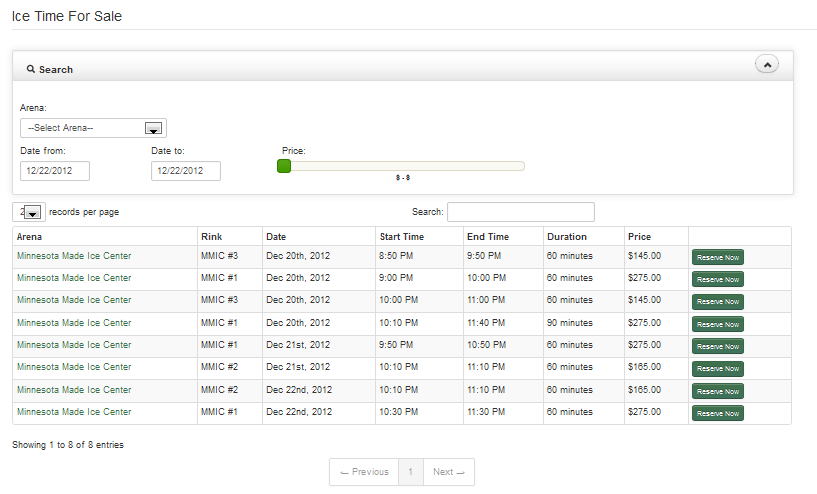Focus the table Search text box
The height and width of the screenshot is (494, 817).
pos(521,212)
